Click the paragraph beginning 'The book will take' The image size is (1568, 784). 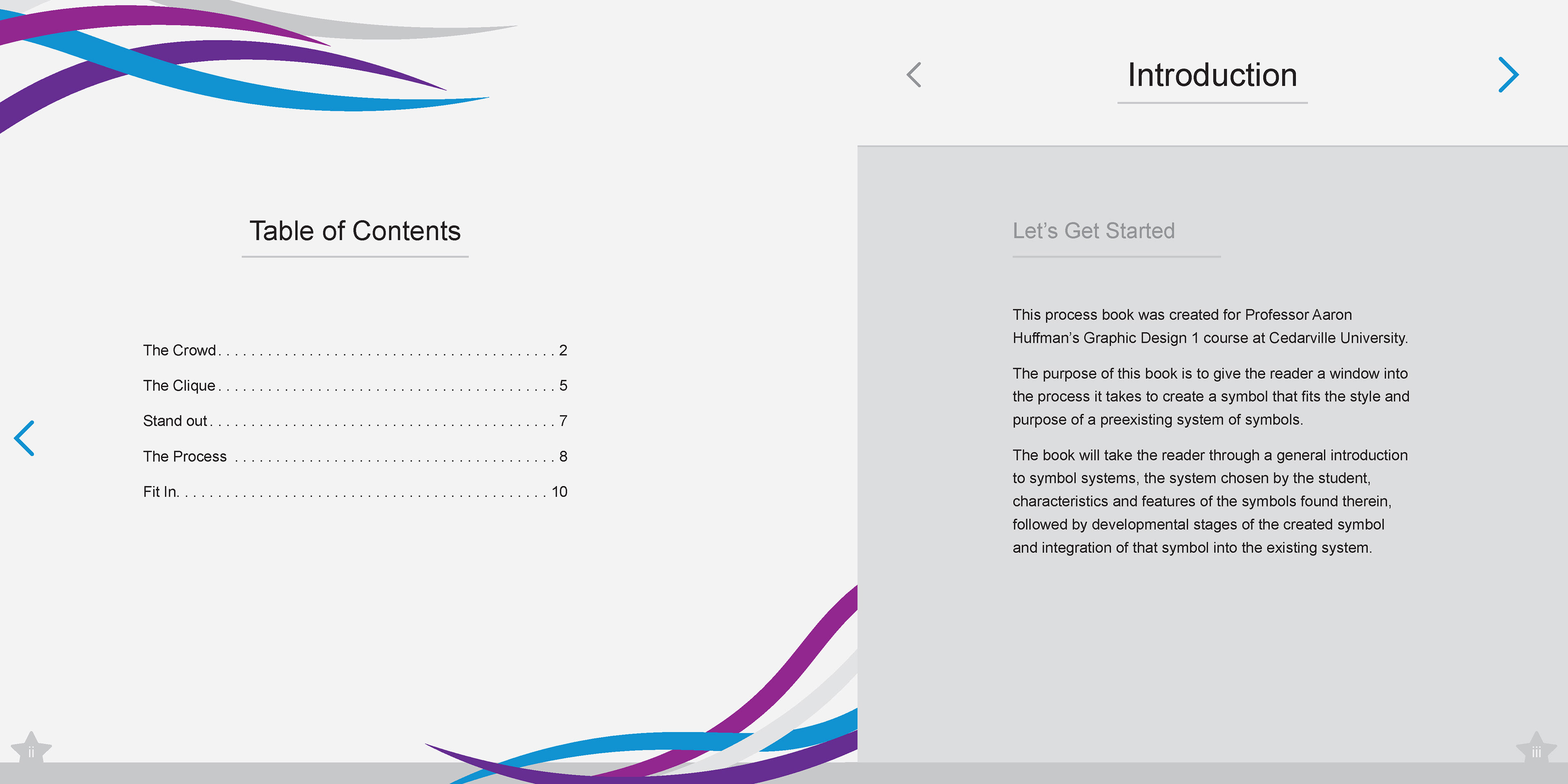tap(1210, 501)
